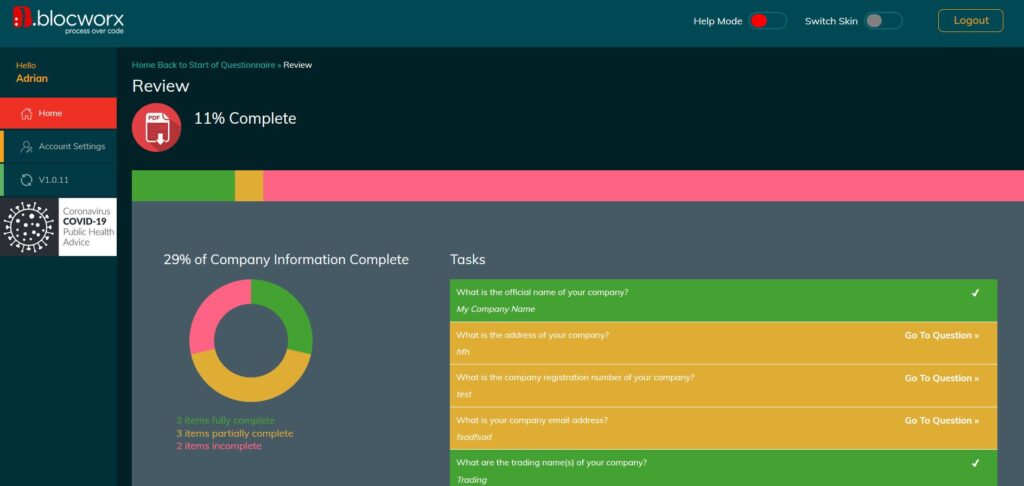Open Account Settings in the sidebar
The width and height of the screenshot is (1024, 486).
[x=59, y=147]
